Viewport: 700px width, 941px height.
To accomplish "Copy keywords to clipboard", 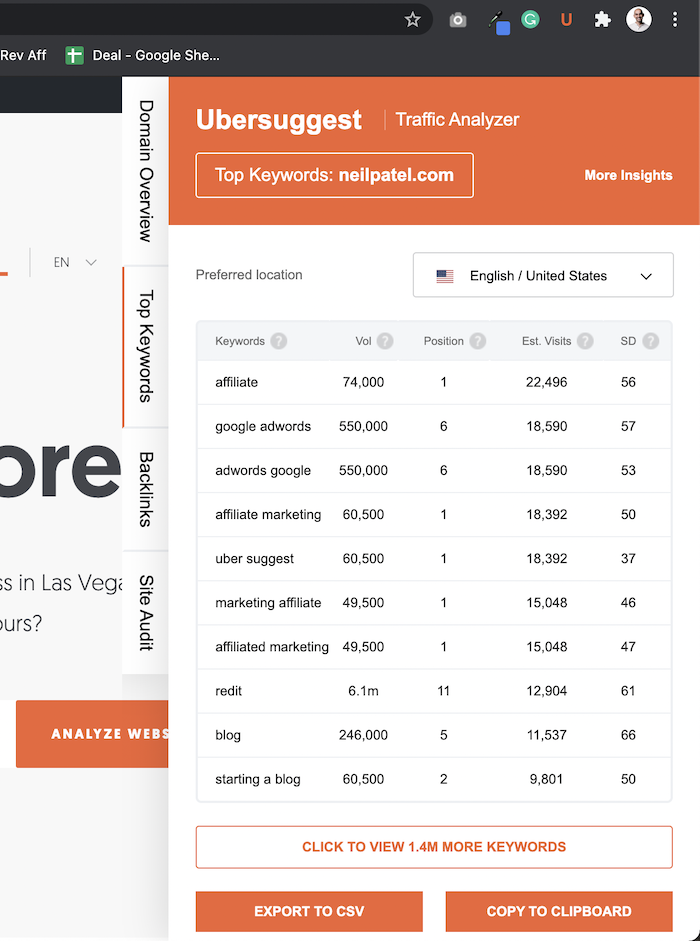I will (559, 911).
